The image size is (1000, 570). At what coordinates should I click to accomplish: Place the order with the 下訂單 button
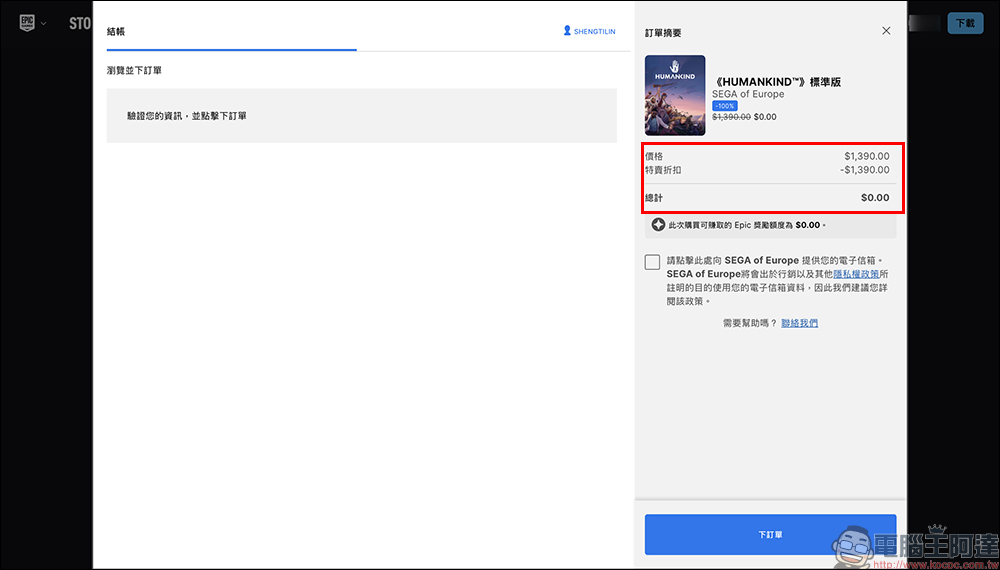pos(770,534)
